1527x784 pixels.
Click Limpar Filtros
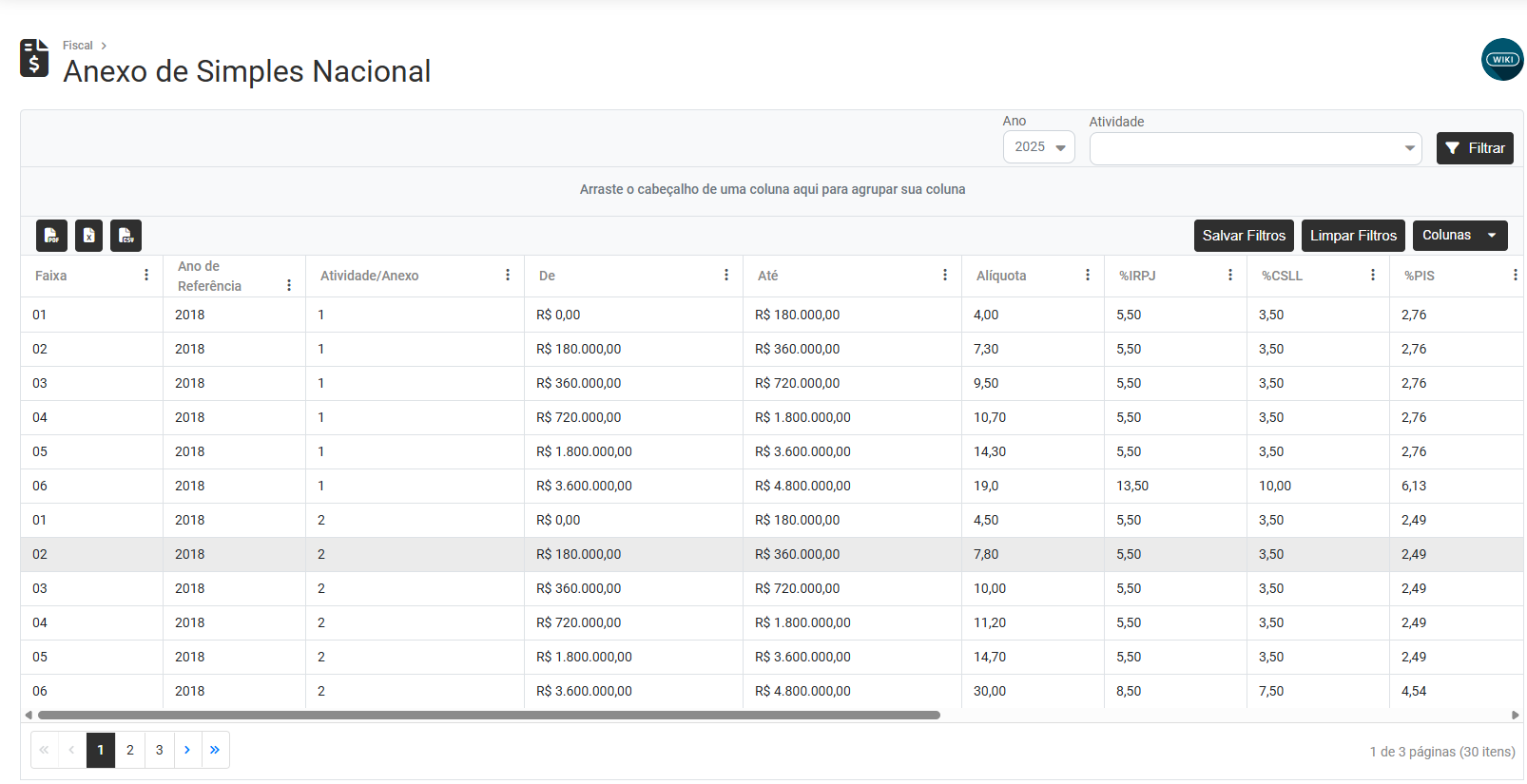coord(1353,236)
